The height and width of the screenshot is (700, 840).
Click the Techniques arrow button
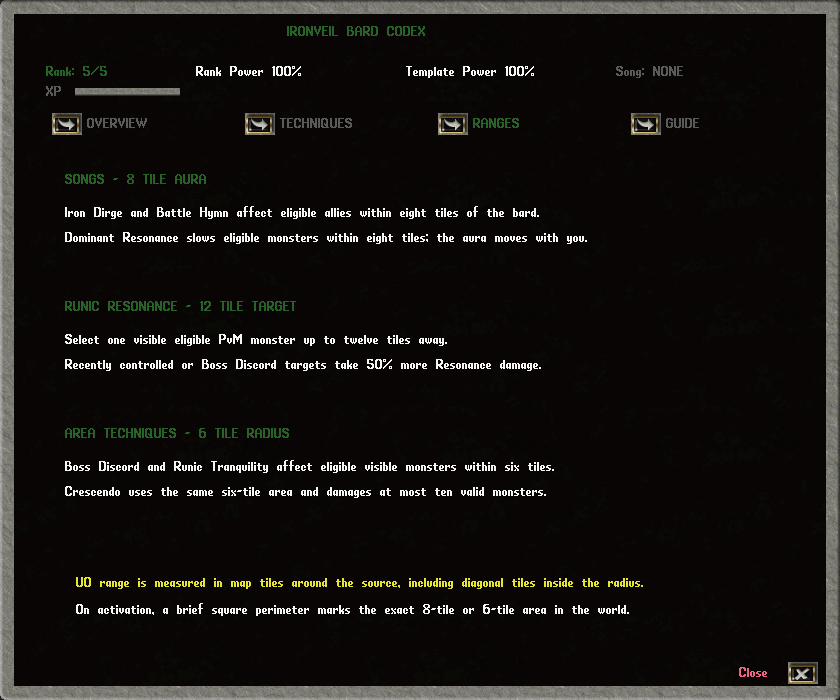(x=260, y=124)
